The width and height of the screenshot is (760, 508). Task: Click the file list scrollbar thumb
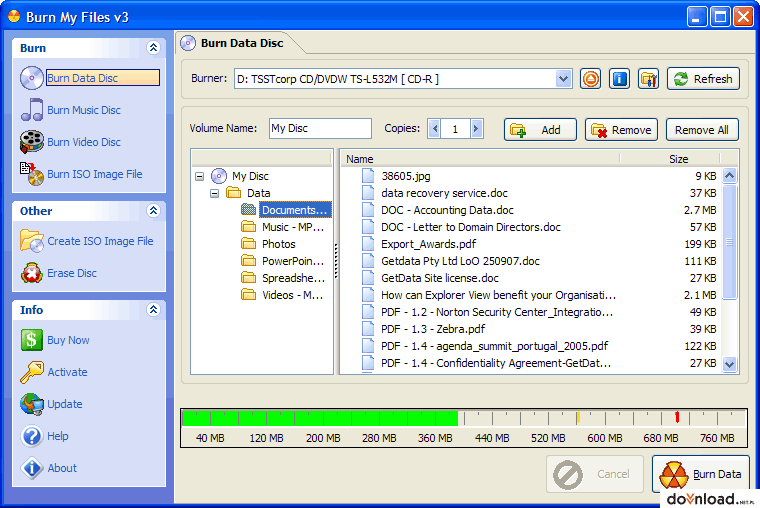click(x=729, y=242)
